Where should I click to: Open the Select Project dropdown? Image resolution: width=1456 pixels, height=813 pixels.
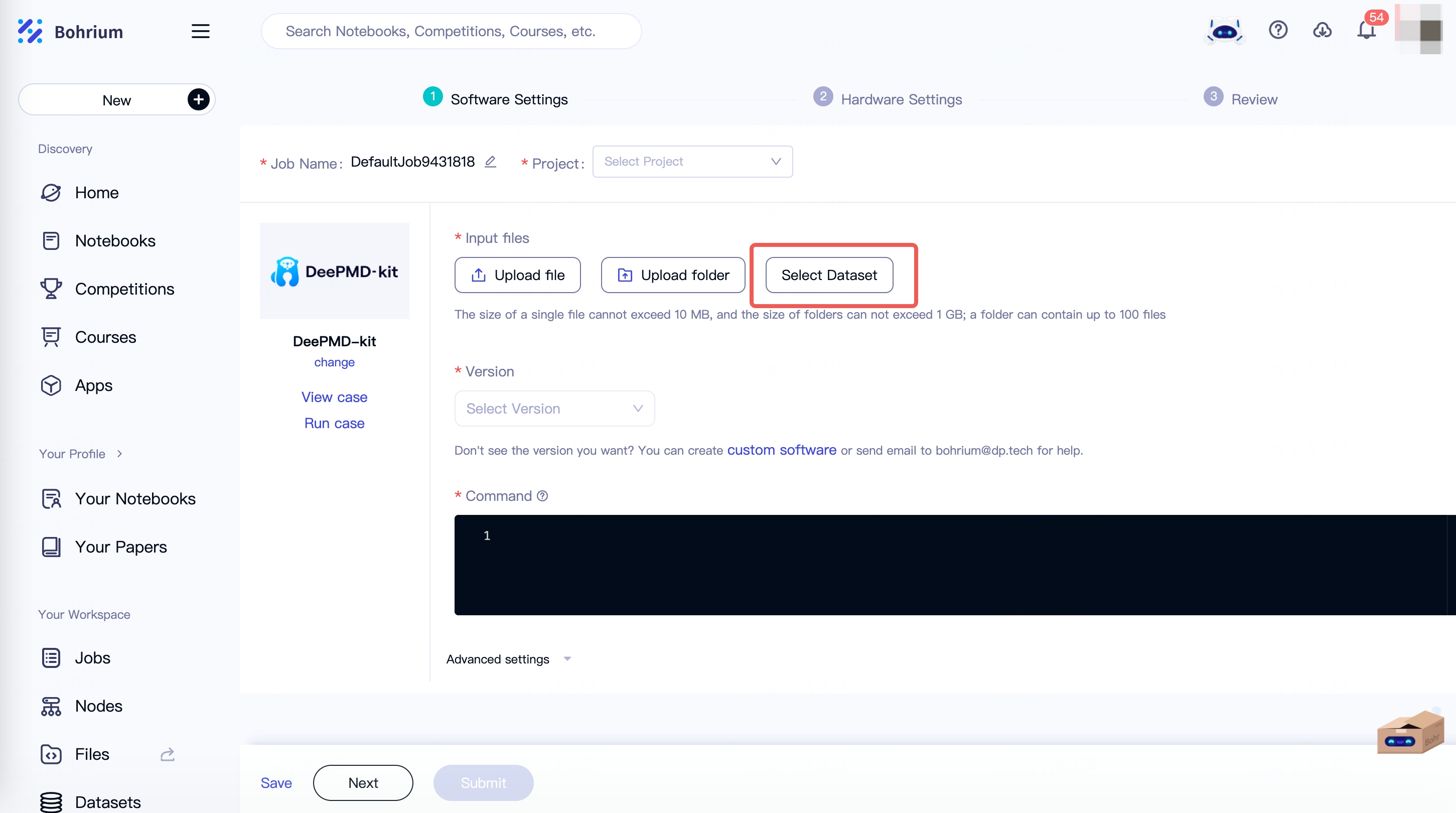tap(692, 161)
